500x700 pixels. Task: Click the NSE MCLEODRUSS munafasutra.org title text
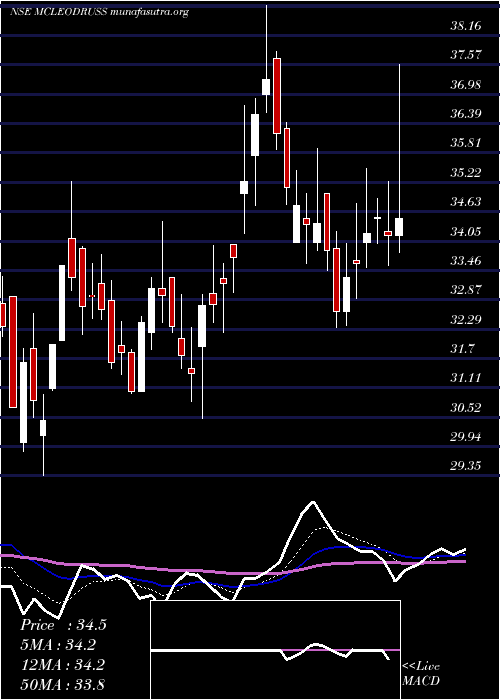[99, 12]
